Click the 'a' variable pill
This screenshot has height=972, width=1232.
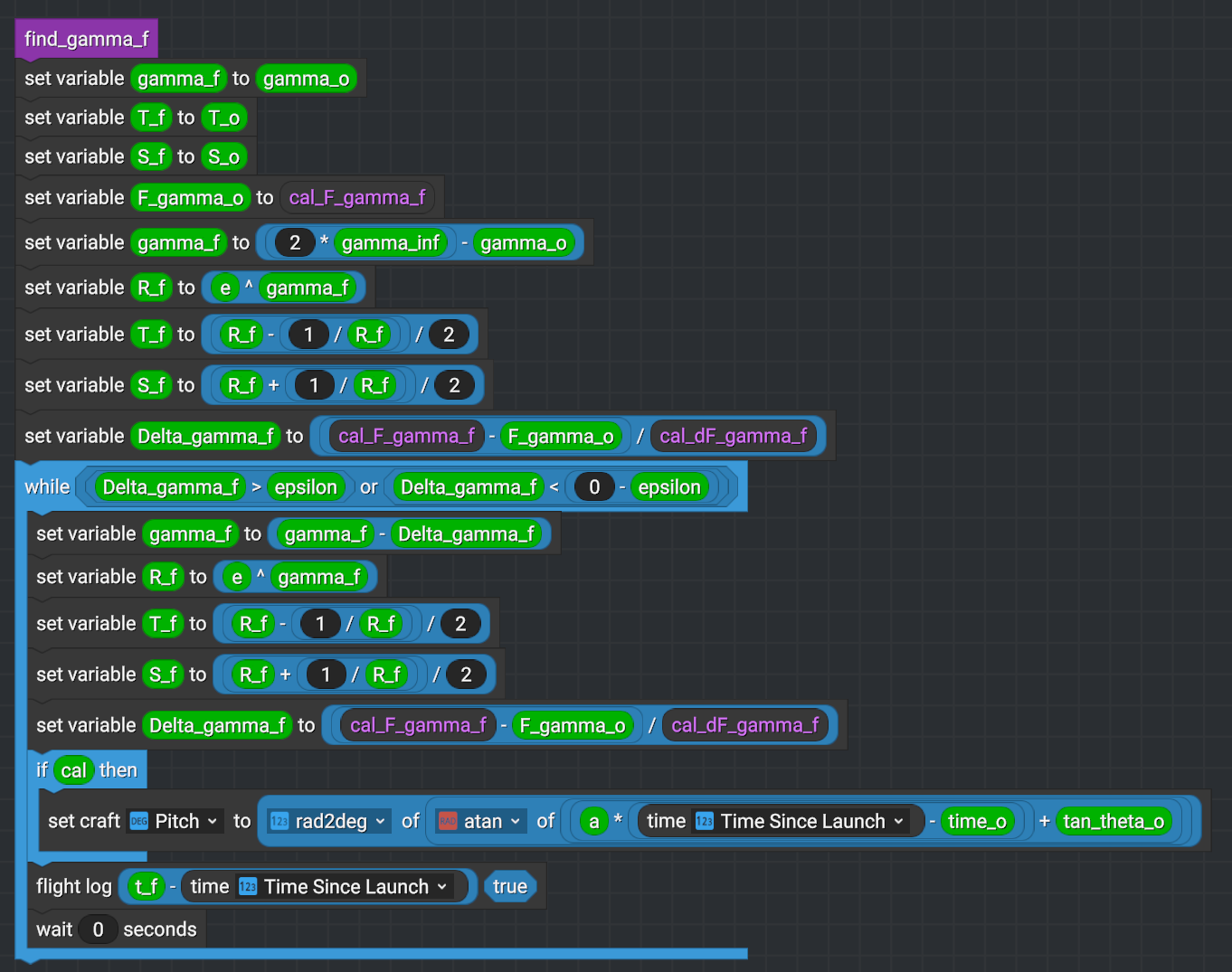pyautogui.click(x=594, y=821)
